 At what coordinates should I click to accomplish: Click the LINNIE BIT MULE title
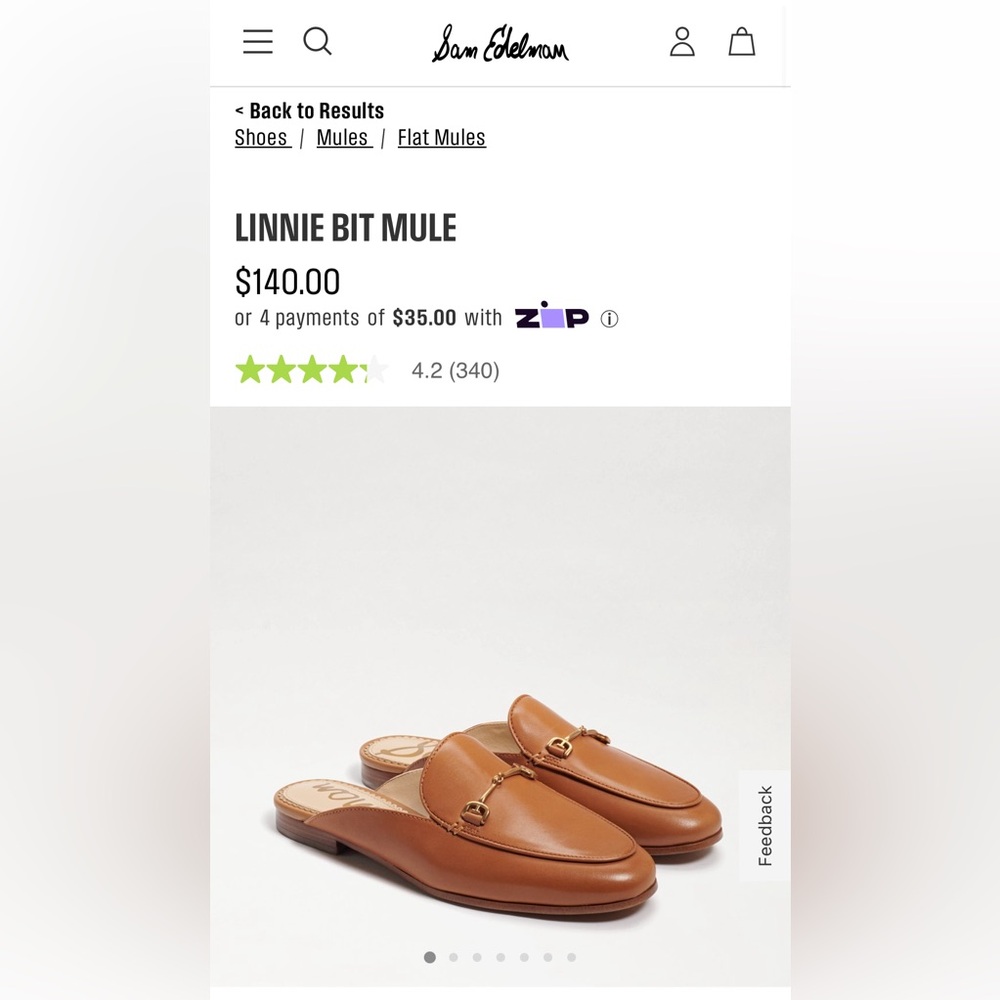tap(347, 227)
